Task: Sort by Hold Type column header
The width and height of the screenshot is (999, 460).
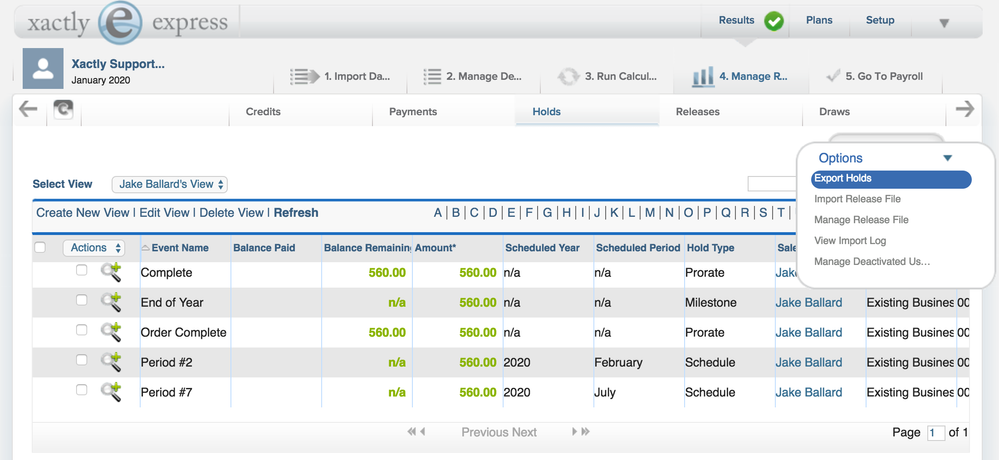Action: point(710,248)
